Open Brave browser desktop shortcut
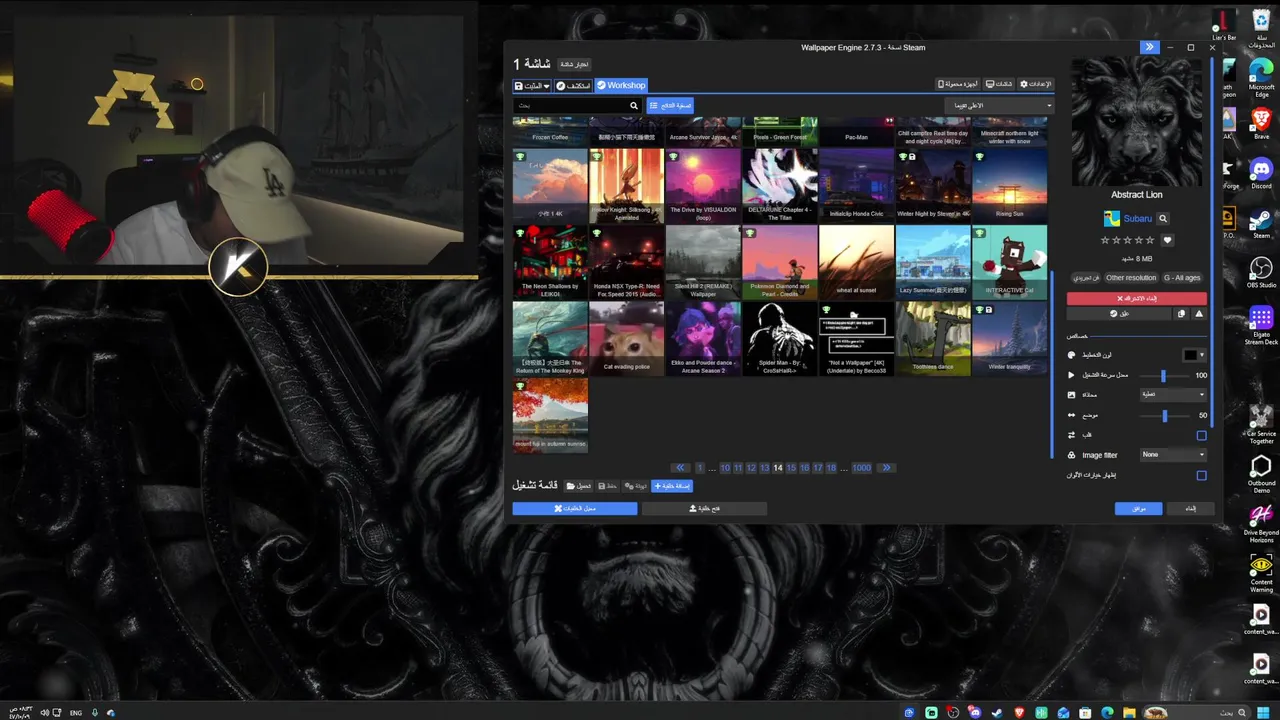 1261,123
